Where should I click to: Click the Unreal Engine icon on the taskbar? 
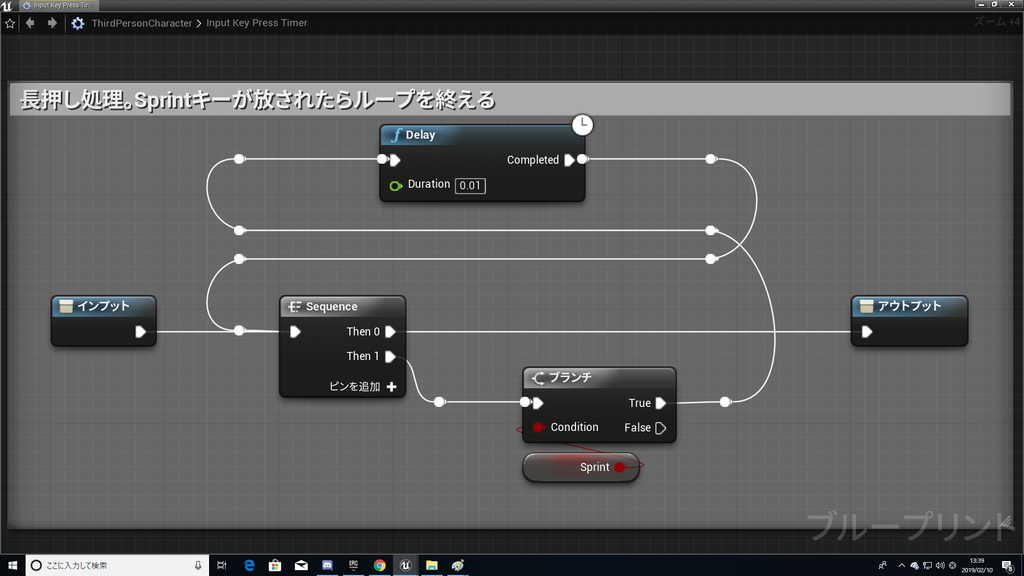[x=406, y=565]
